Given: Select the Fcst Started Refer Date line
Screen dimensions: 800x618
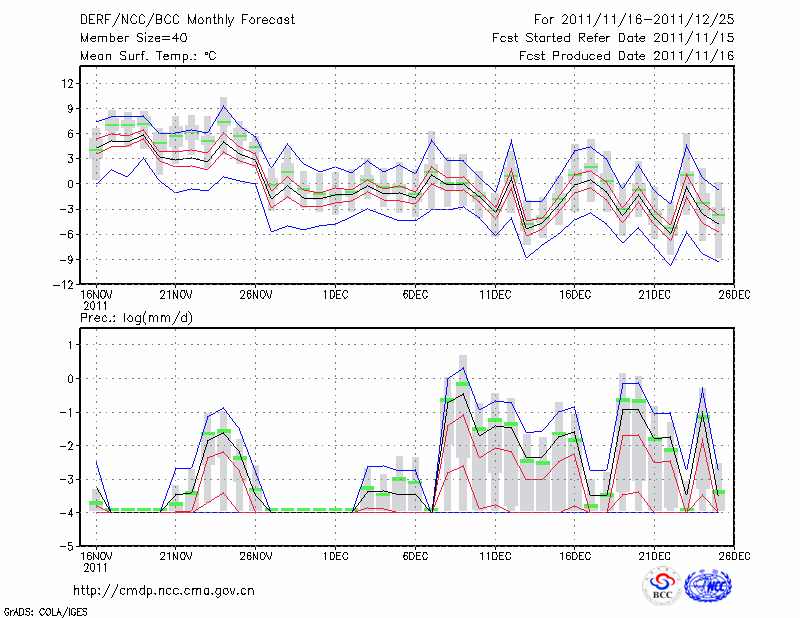Looking at the screenshot, I should (x=613, y=37).
